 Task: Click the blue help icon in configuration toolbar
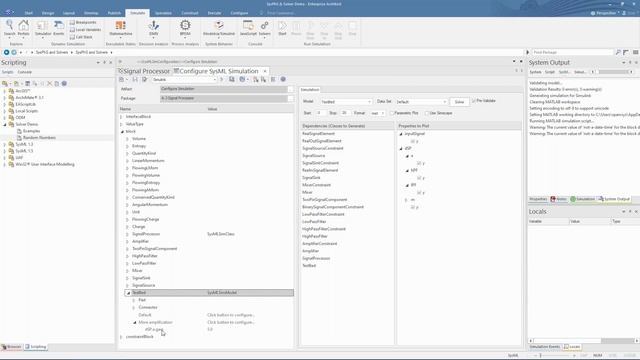click(x=283, y=79)
